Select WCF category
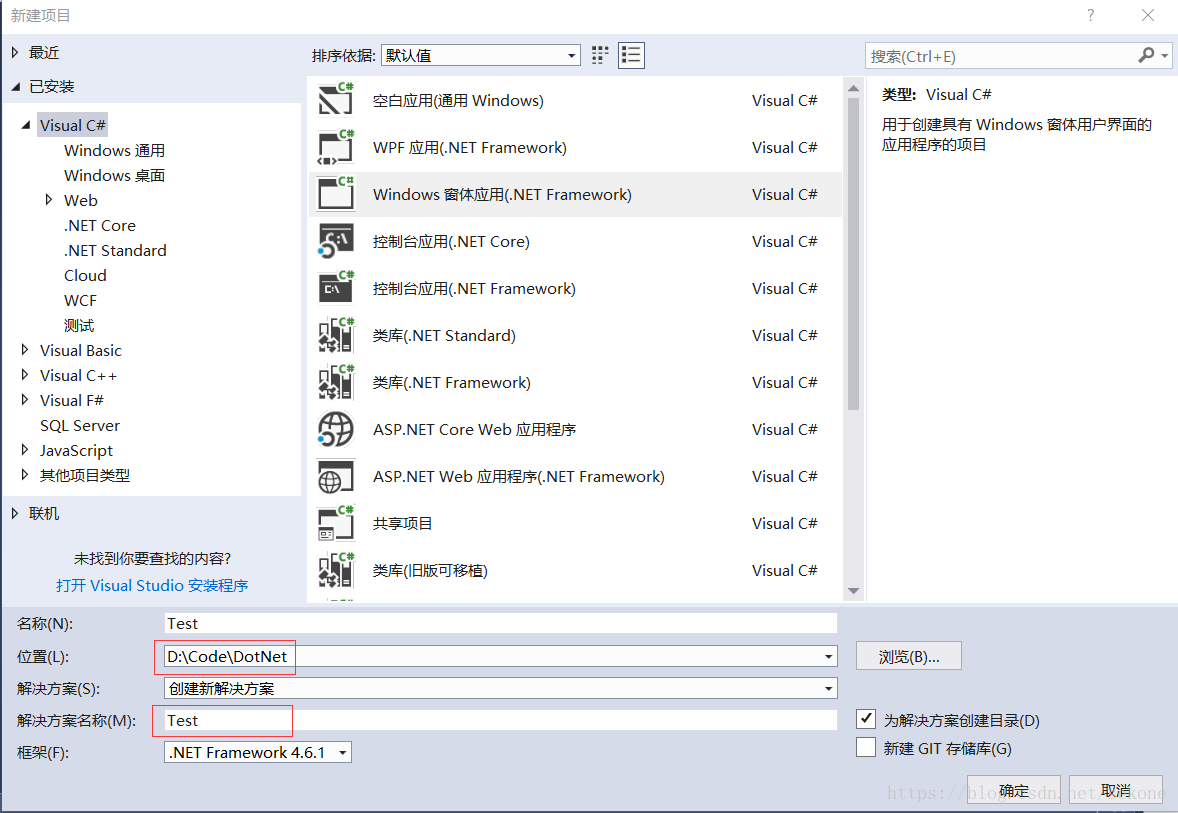1178x813 pixels. 80,301
